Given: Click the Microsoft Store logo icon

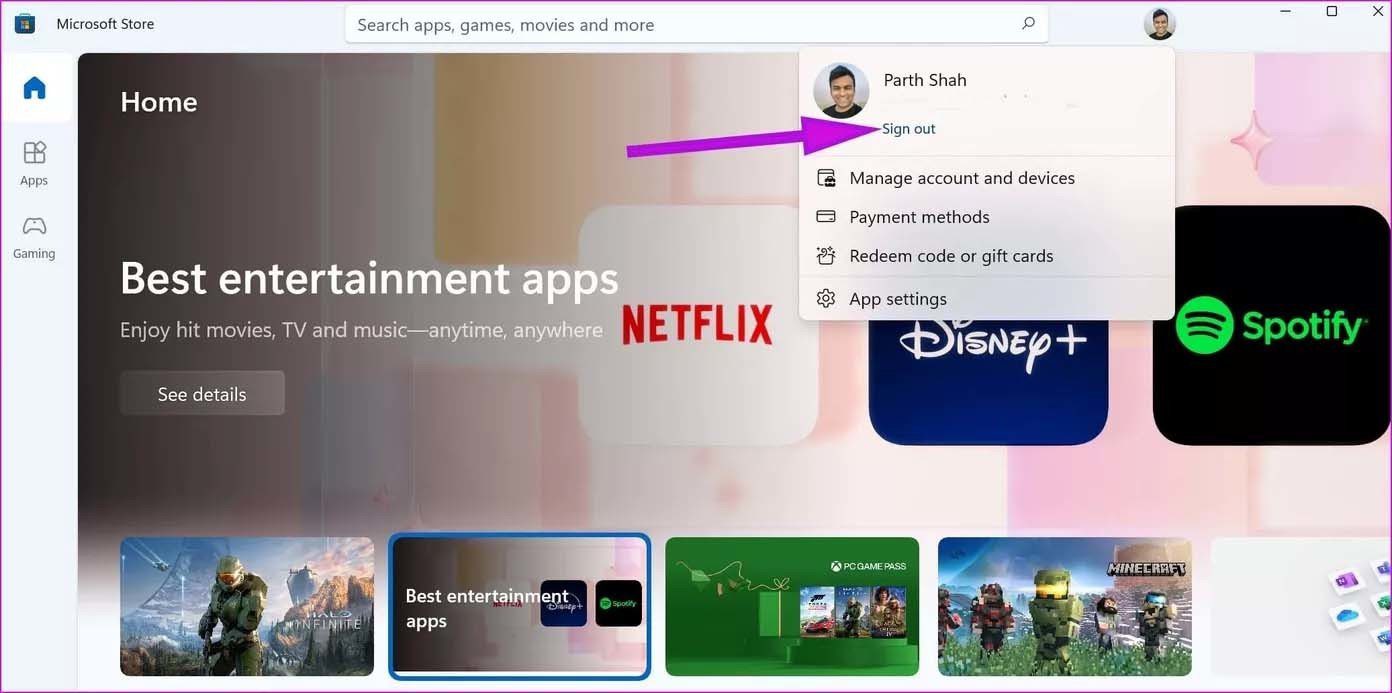Looking at the screenshot, I should (x=24, y=24).
